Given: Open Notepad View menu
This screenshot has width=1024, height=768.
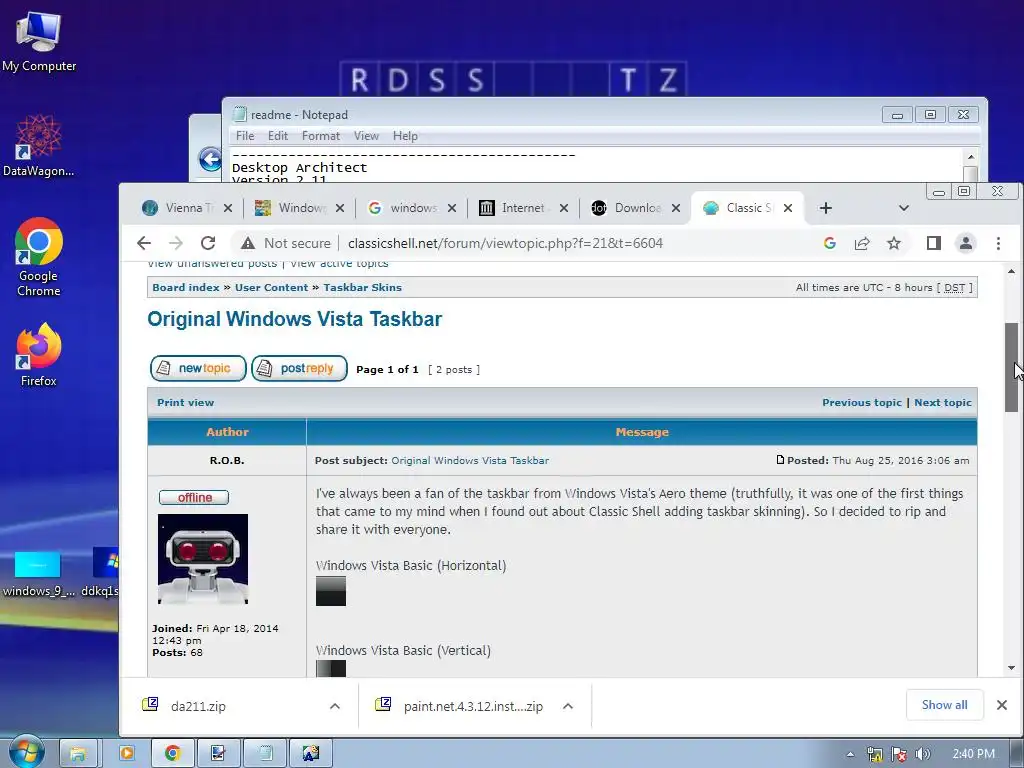Looking at the screenshot, I should click(366, 136).
